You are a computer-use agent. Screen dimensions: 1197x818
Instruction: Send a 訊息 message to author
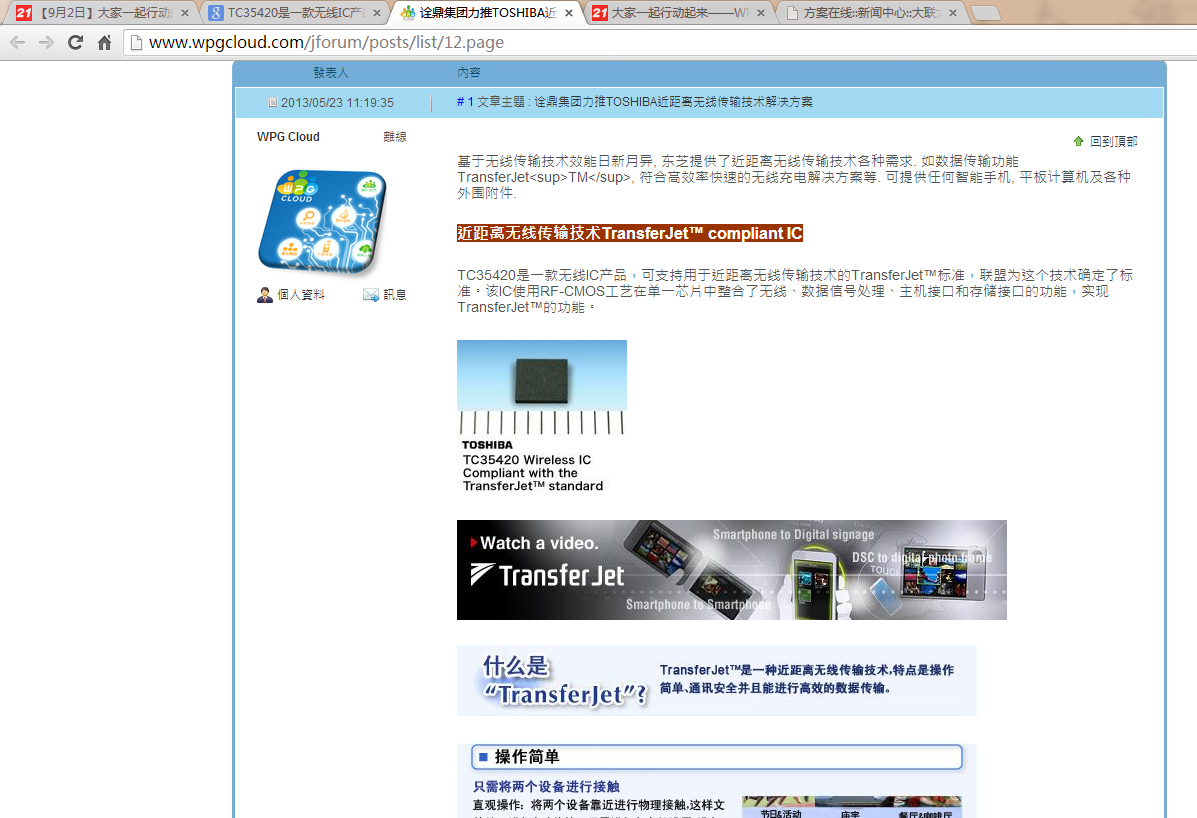[395, 295]
